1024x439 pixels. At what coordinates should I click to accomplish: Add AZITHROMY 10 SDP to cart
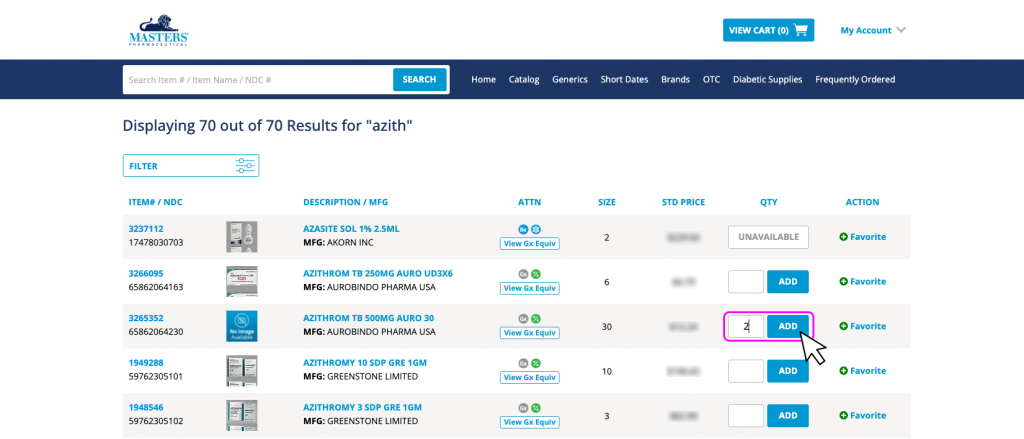click(x=788, y=370)
